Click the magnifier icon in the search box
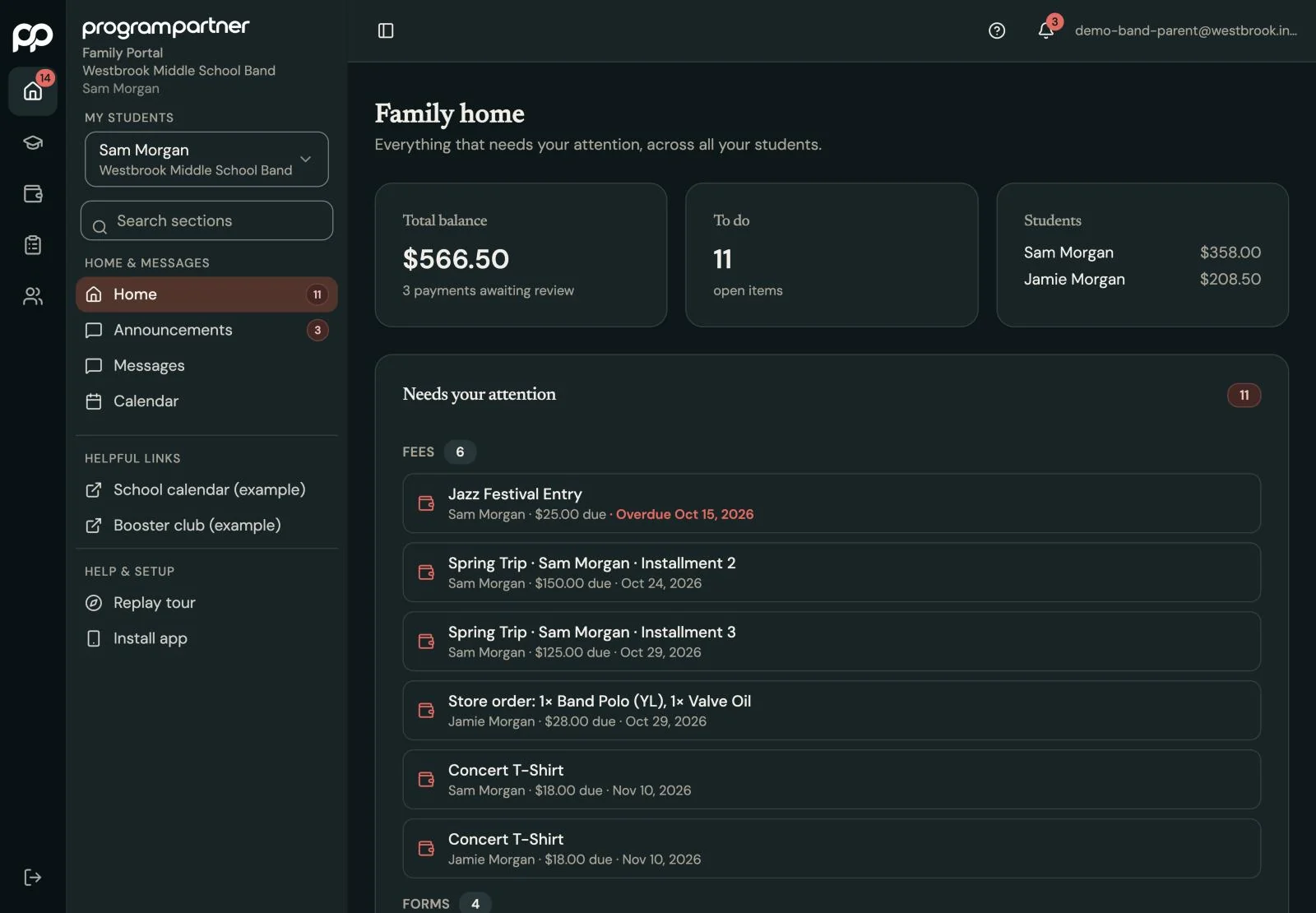The width and height of the screenshot is (1316, 913). point(100,227)
